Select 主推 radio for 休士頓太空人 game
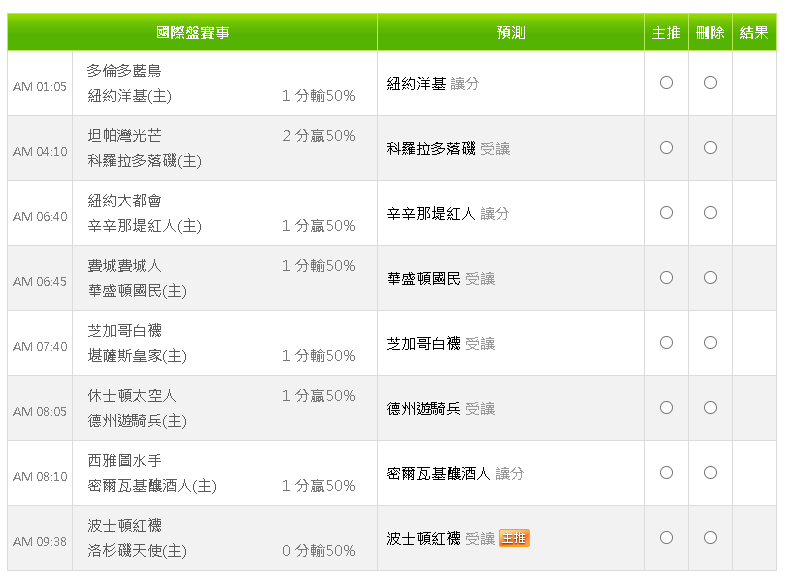This screenshot has height=579, width=786. pos(666,408)
